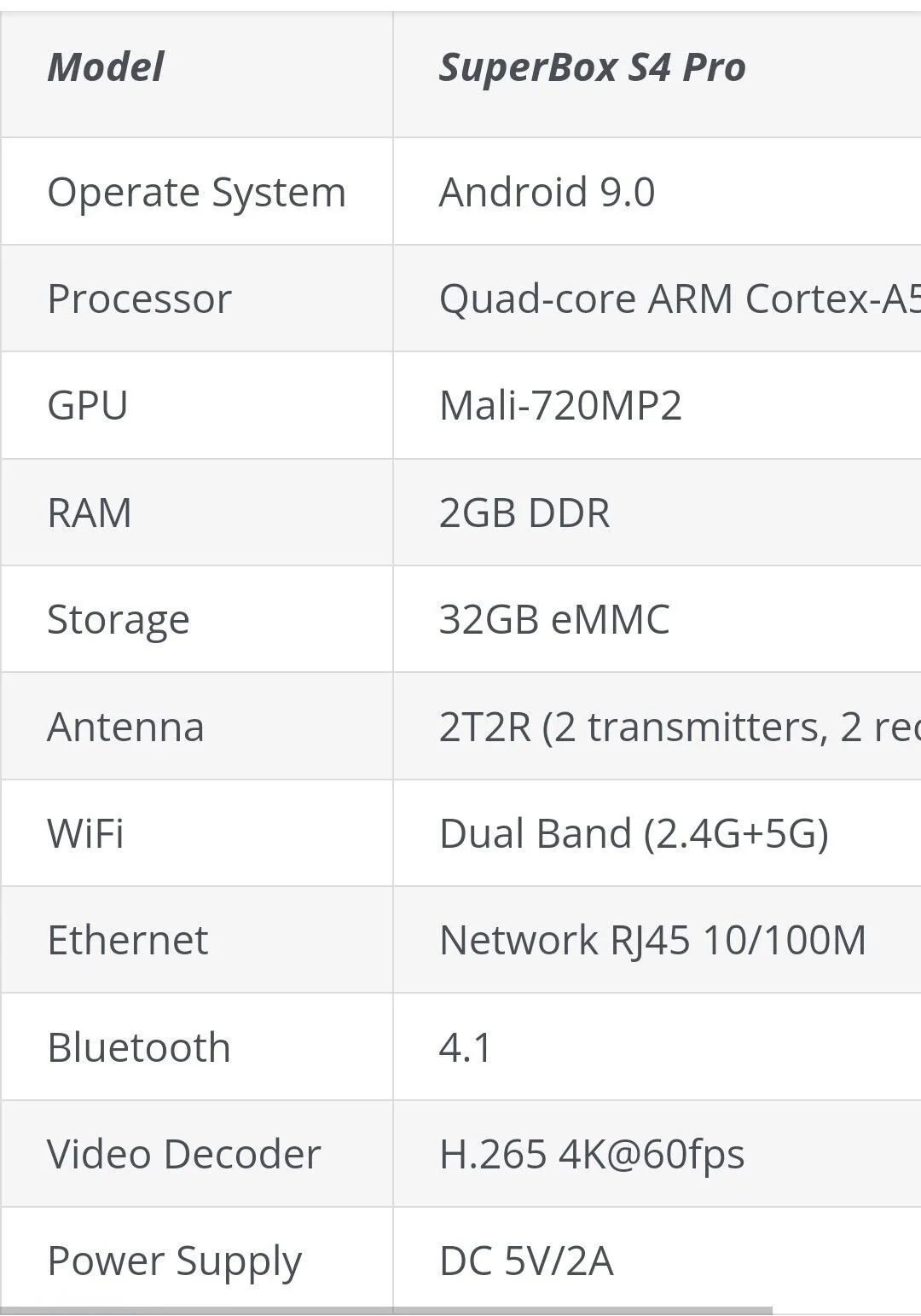Select the "Android 9.0" value

547,192
